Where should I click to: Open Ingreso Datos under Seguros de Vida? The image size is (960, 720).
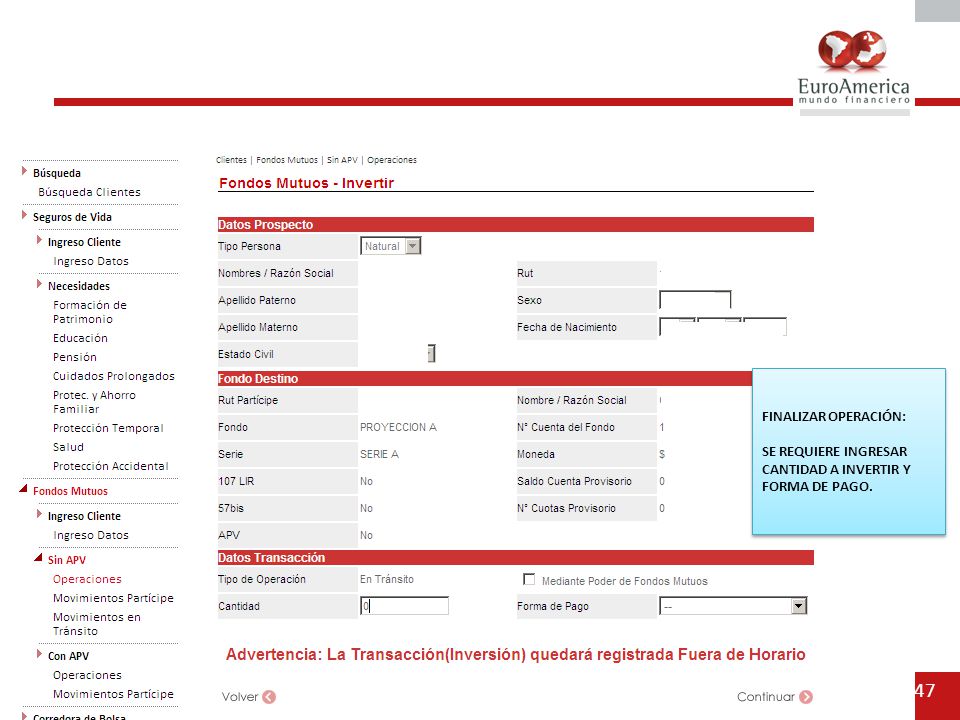[x=91, y=261]
